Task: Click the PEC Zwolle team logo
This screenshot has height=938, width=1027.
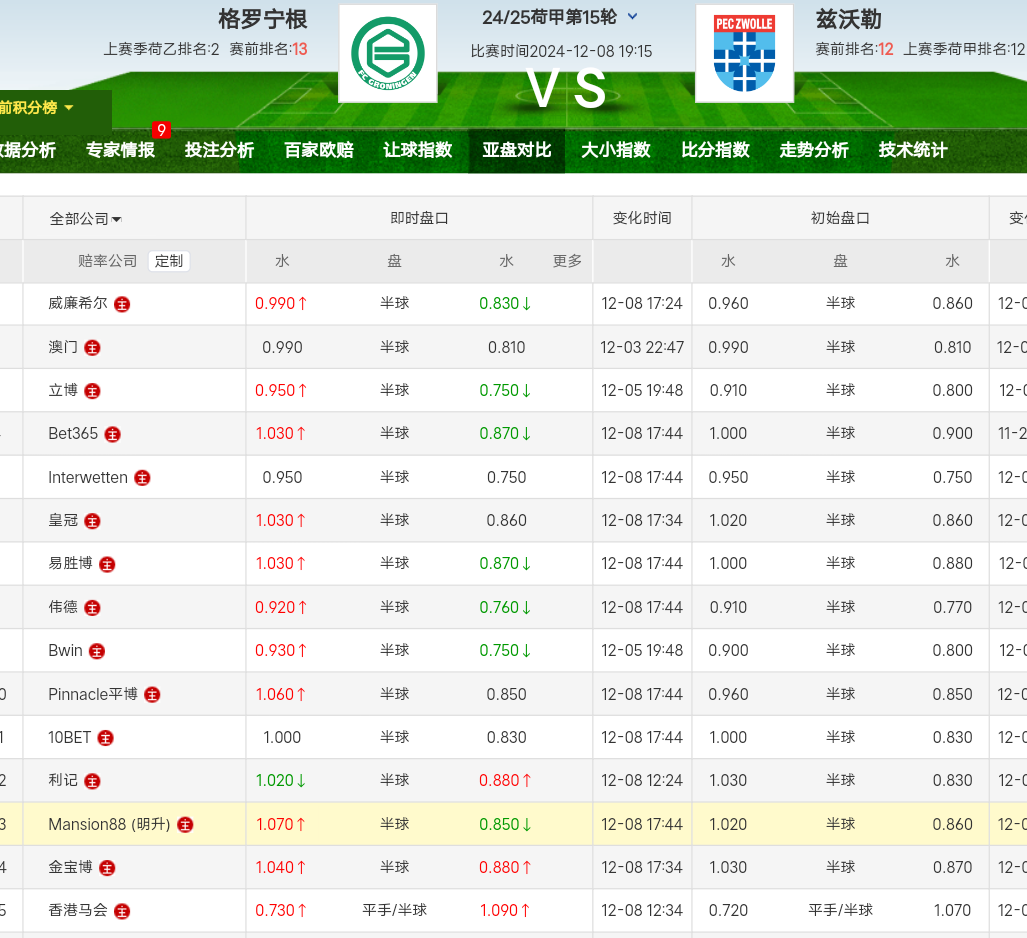Action: click(x=744, y=54)
